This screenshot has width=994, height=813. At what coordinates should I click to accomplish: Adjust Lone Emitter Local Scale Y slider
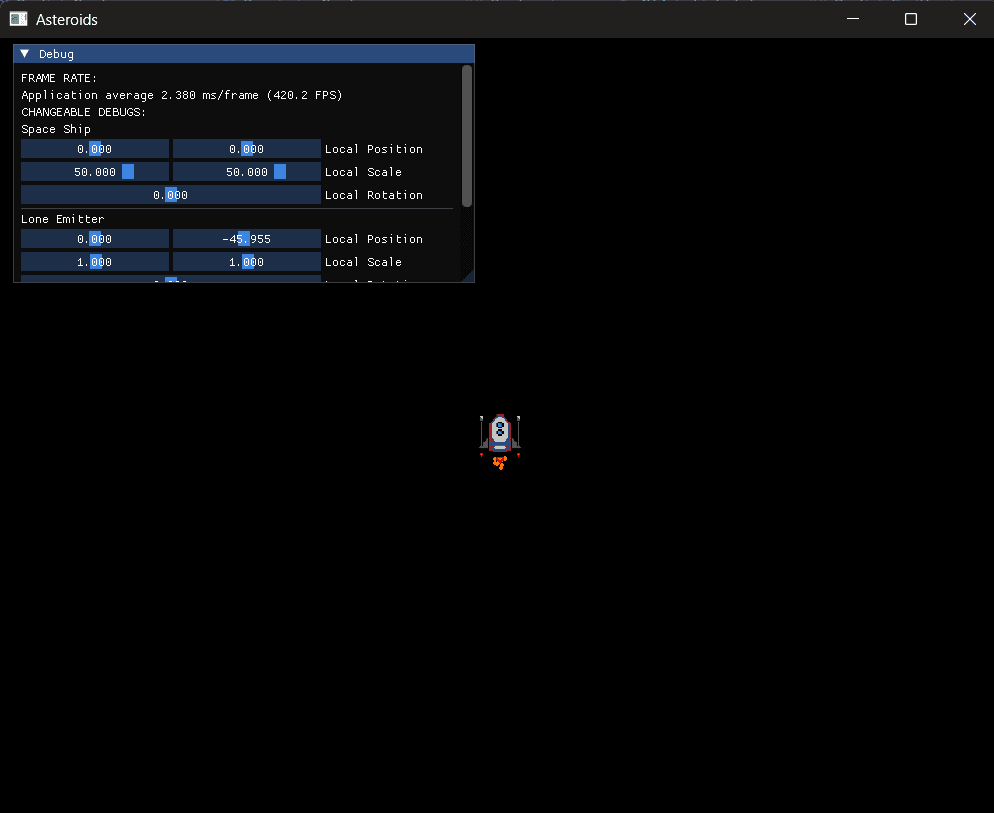(x=247, y=262)
